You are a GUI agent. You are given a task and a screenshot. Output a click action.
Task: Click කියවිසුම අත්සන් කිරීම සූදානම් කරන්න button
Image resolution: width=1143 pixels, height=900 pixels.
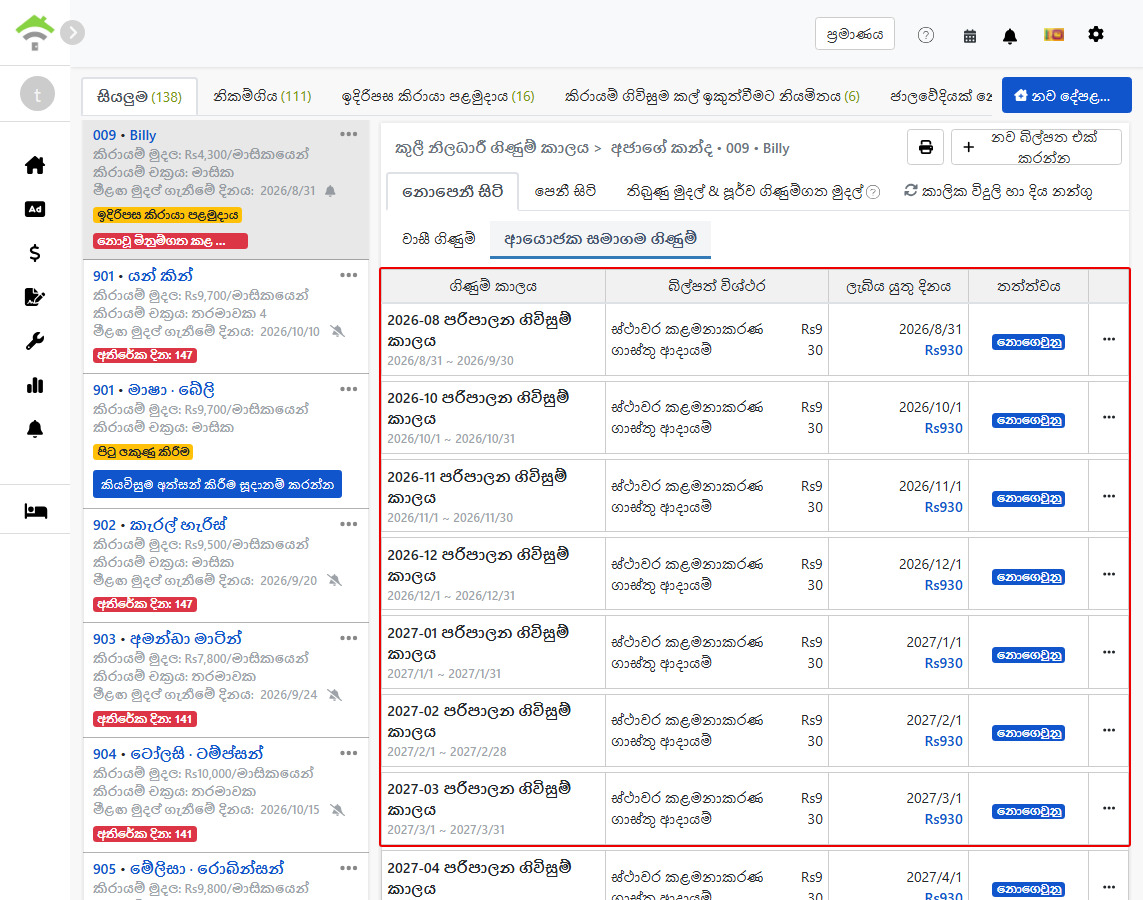[217, 484]
